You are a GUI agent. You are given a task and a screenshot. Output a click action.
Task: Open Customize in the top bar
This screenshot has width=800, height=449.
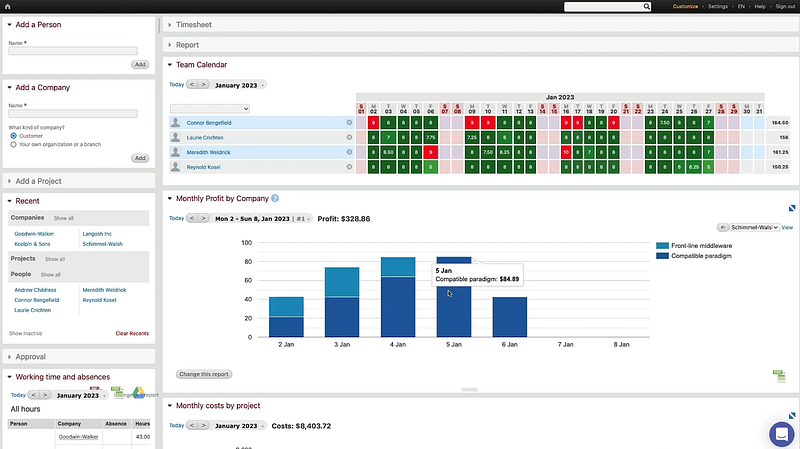tap(685, 7)
